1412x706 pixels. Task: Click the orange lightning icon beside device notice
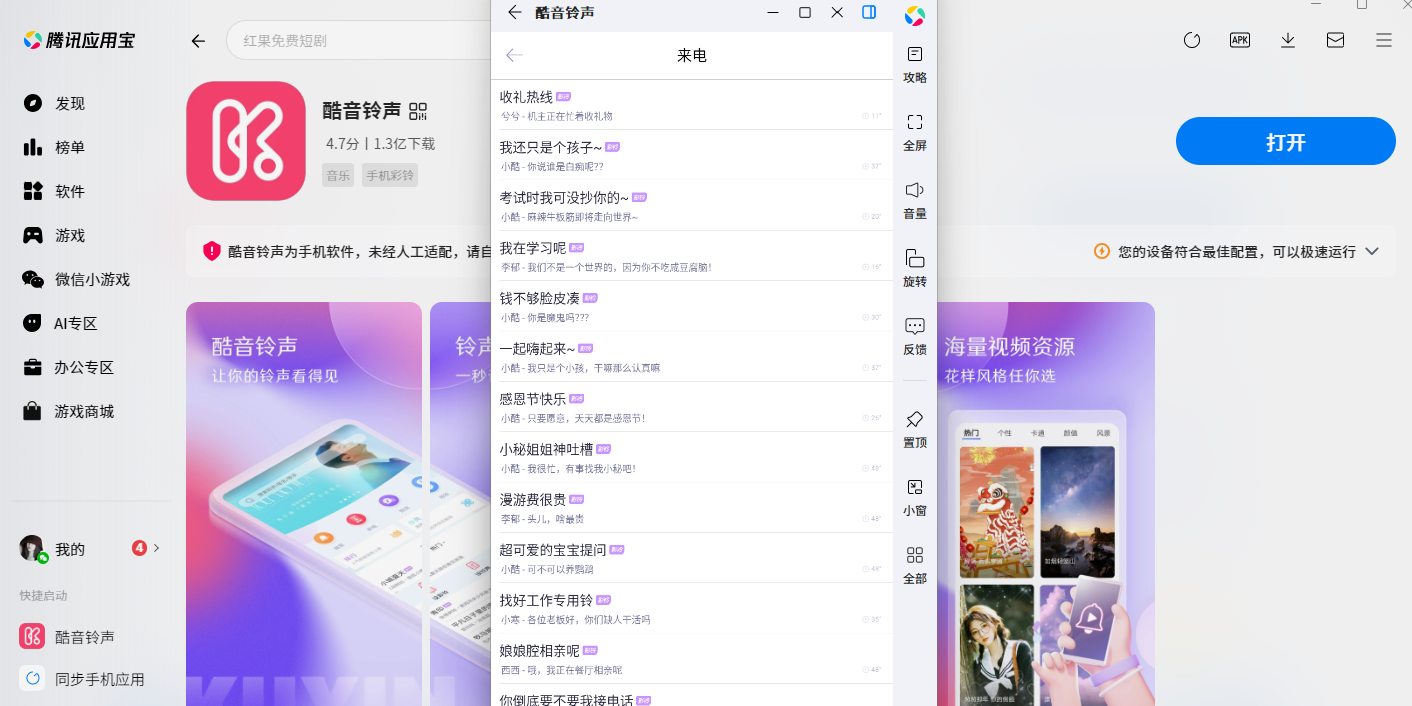pyautogui.click(x=1102, y=251)
